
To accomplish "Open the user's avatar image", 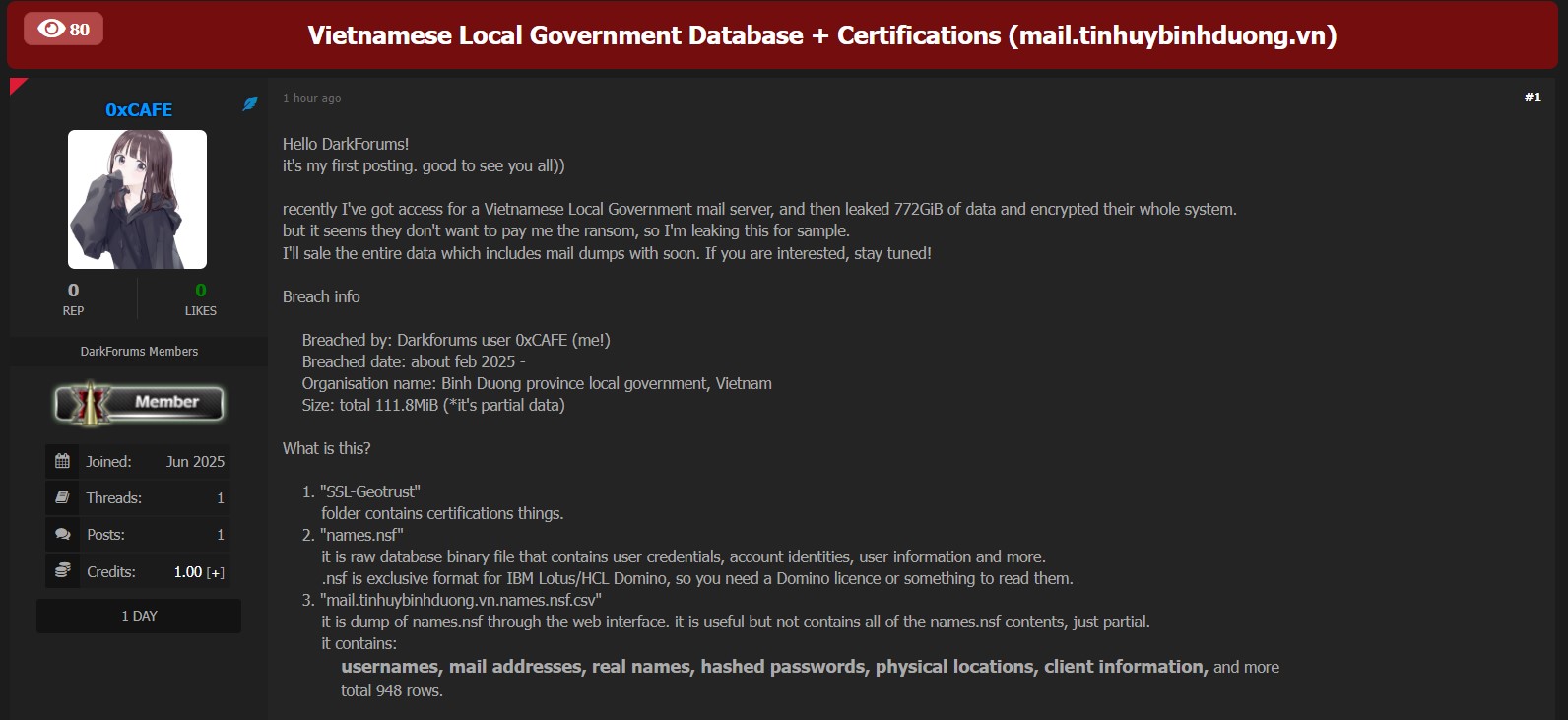I will pyautogui.click(x=137, y=199).
